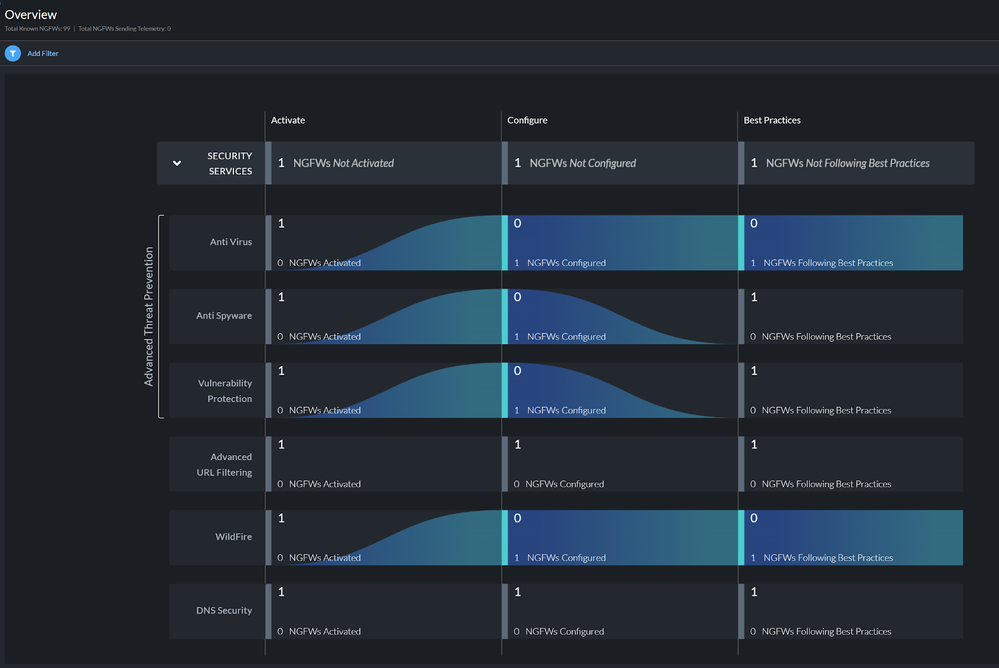Click the Activate column header
The height and width of the screenshot is (668, 999).
coord(288,120)
